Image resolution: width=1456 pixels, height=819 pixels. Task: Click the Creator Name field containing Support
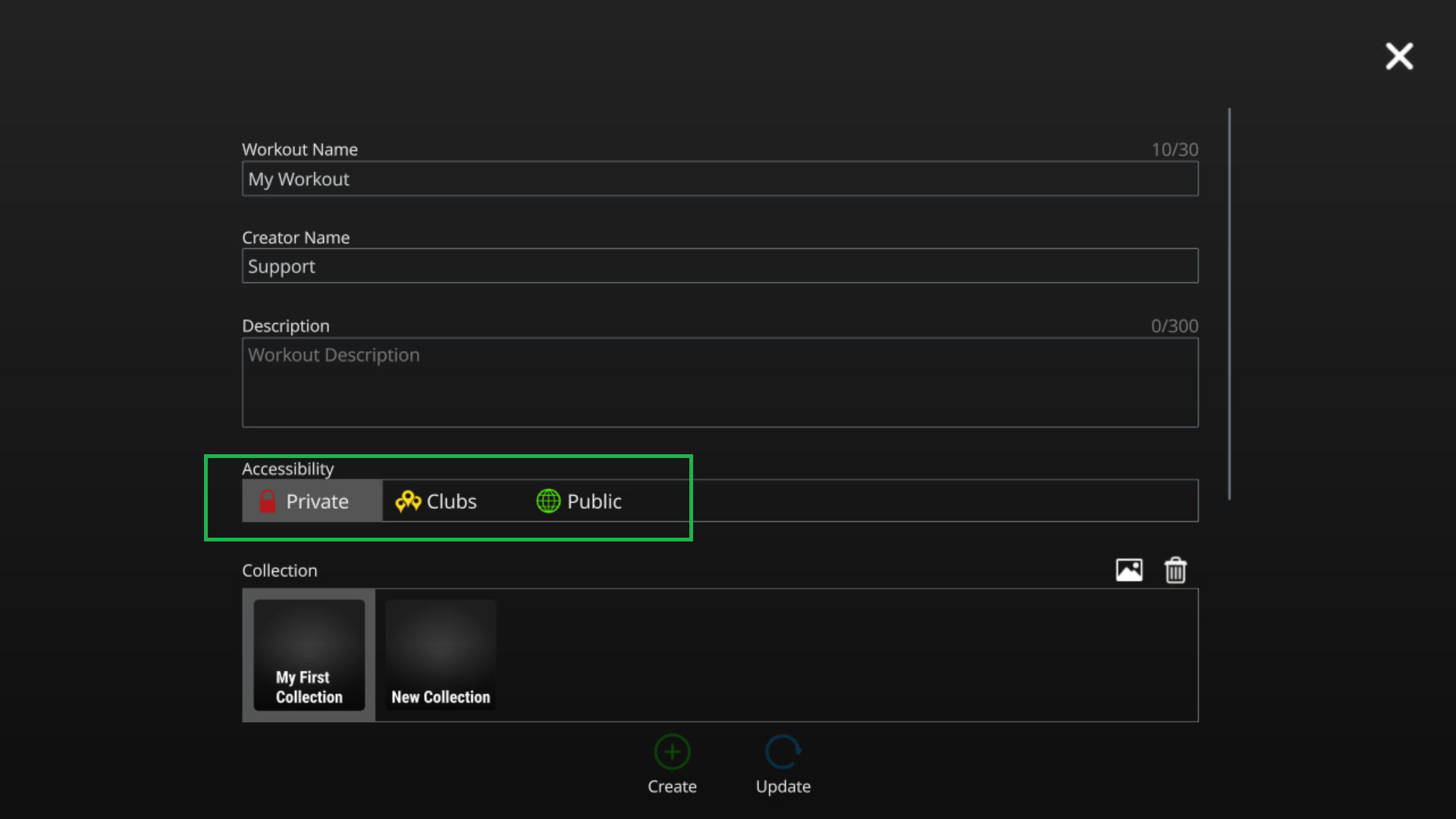pyautogui.click(x=720, y=266)
